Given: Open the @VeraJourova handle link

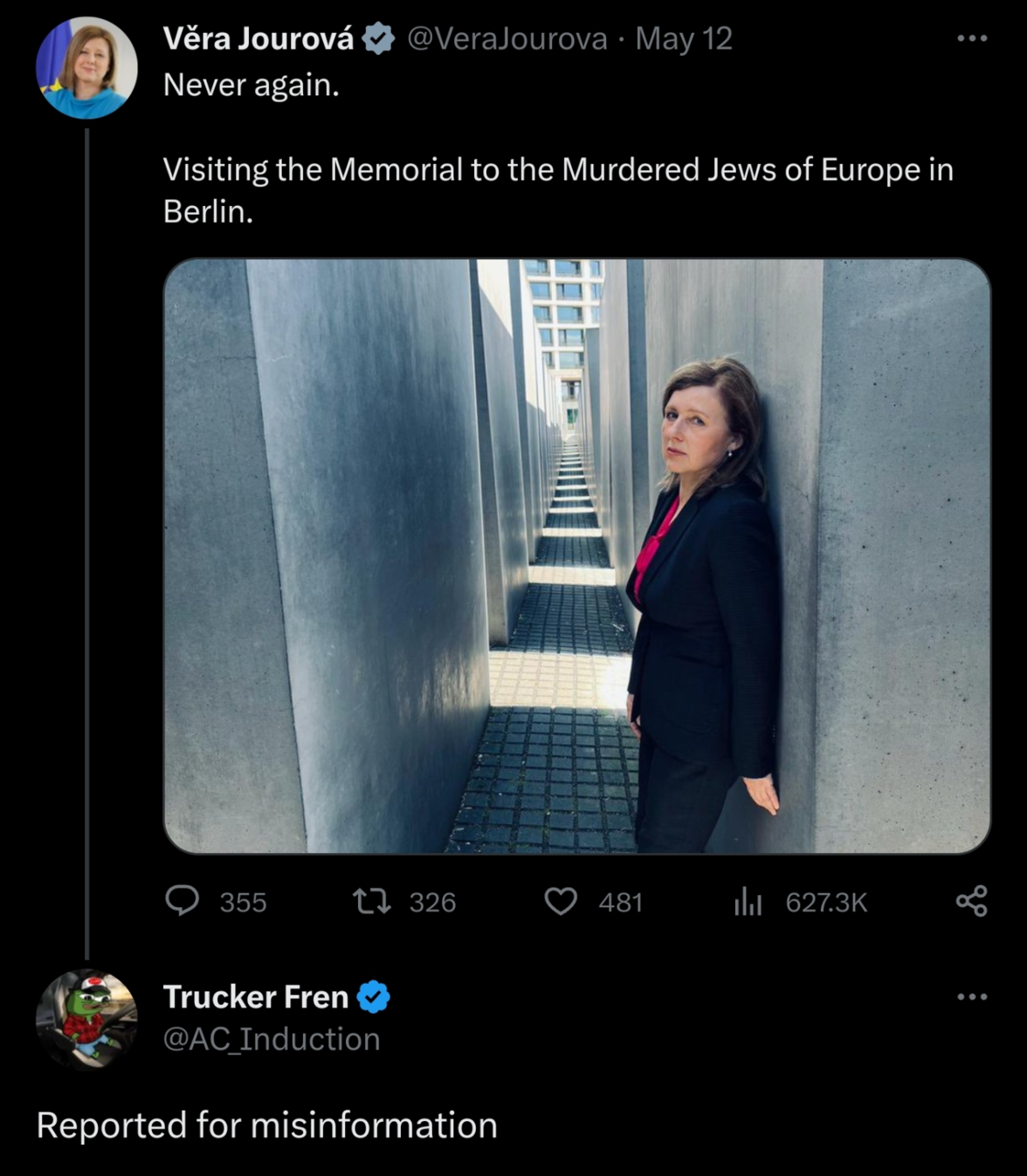Looking at the screenshot, I should pyautogui.click(x=507, y=39).
